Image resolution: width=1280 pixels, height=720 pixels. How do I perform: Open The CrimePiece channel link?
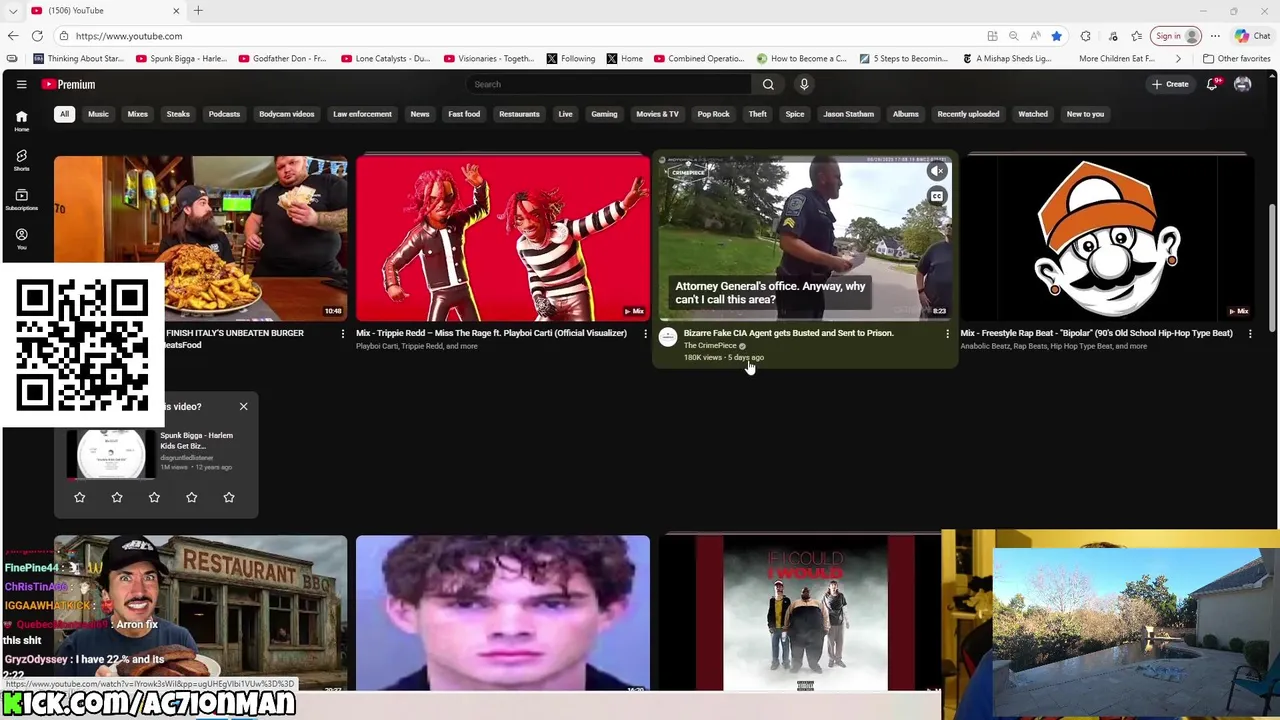click(x=710, y=346)
